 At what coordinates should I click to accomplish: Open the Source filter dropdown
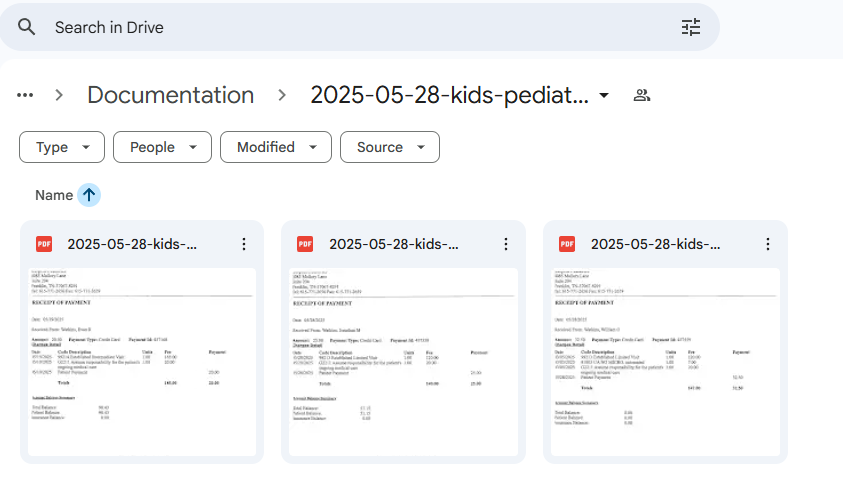click(x=389, y=147)
